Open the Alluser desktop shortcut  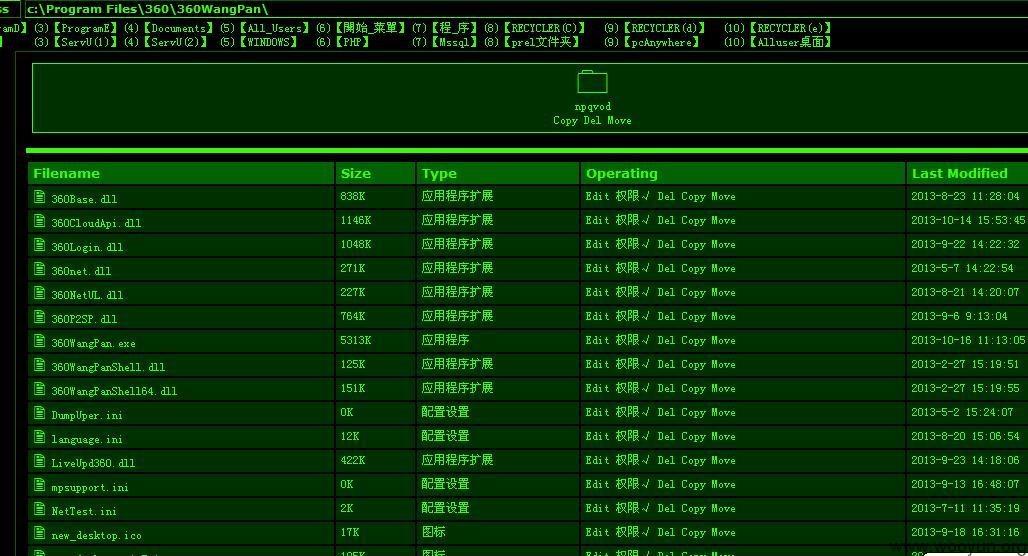[x=791, y=42]
